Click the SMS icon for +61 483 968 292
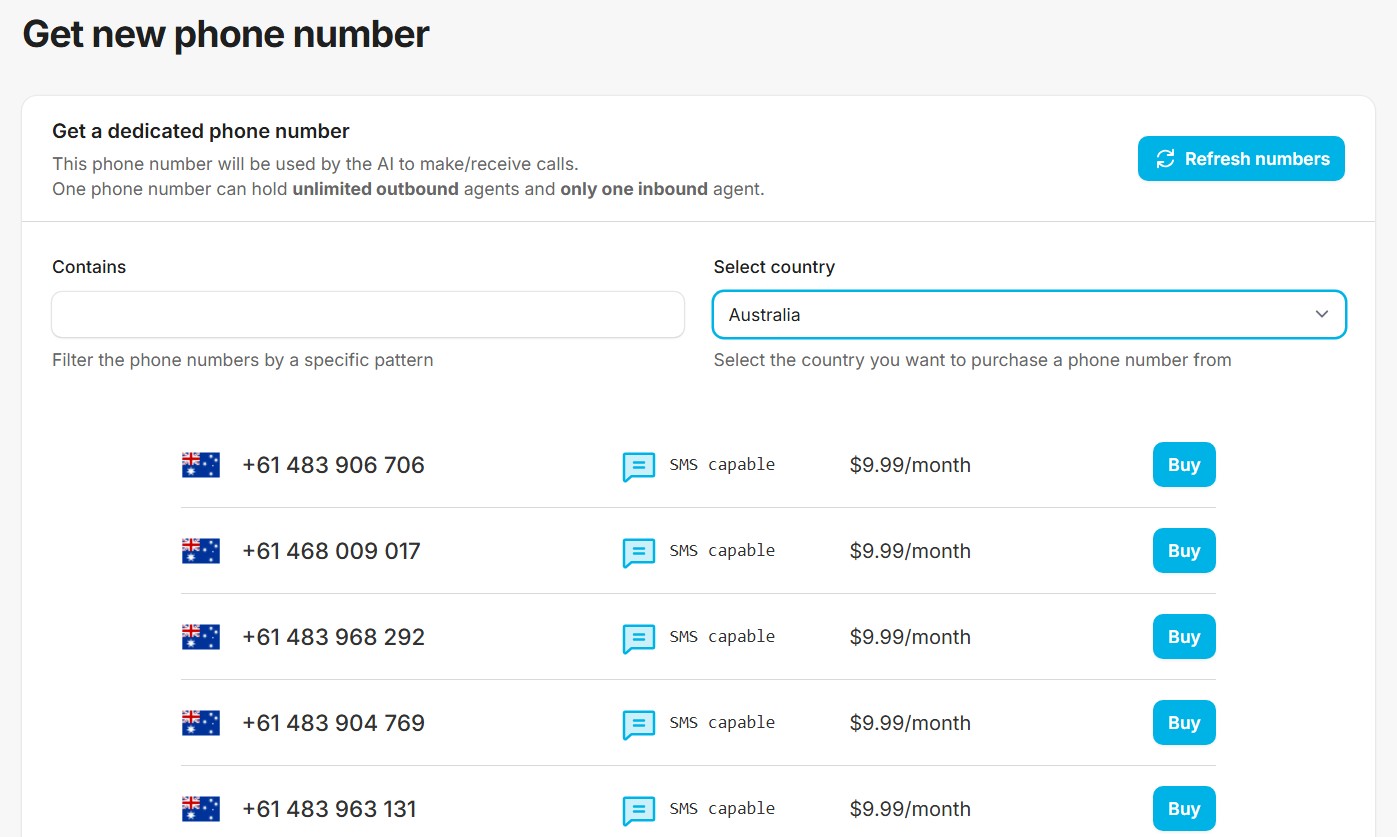Viewport: 1397px width, 837px height. tap(639, 638)
